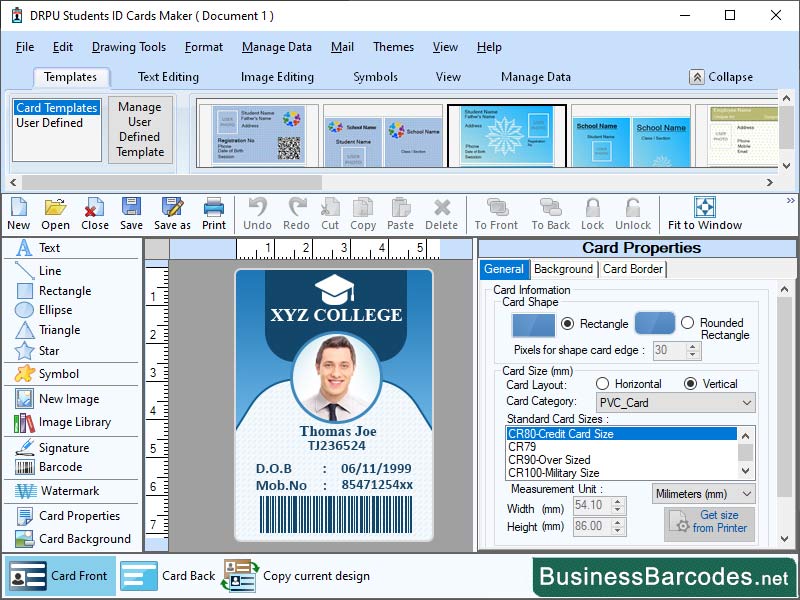The height and width of the screenshot is (600, 800).
Task: Collapse the ribbon panel
Action: point(720,77)
